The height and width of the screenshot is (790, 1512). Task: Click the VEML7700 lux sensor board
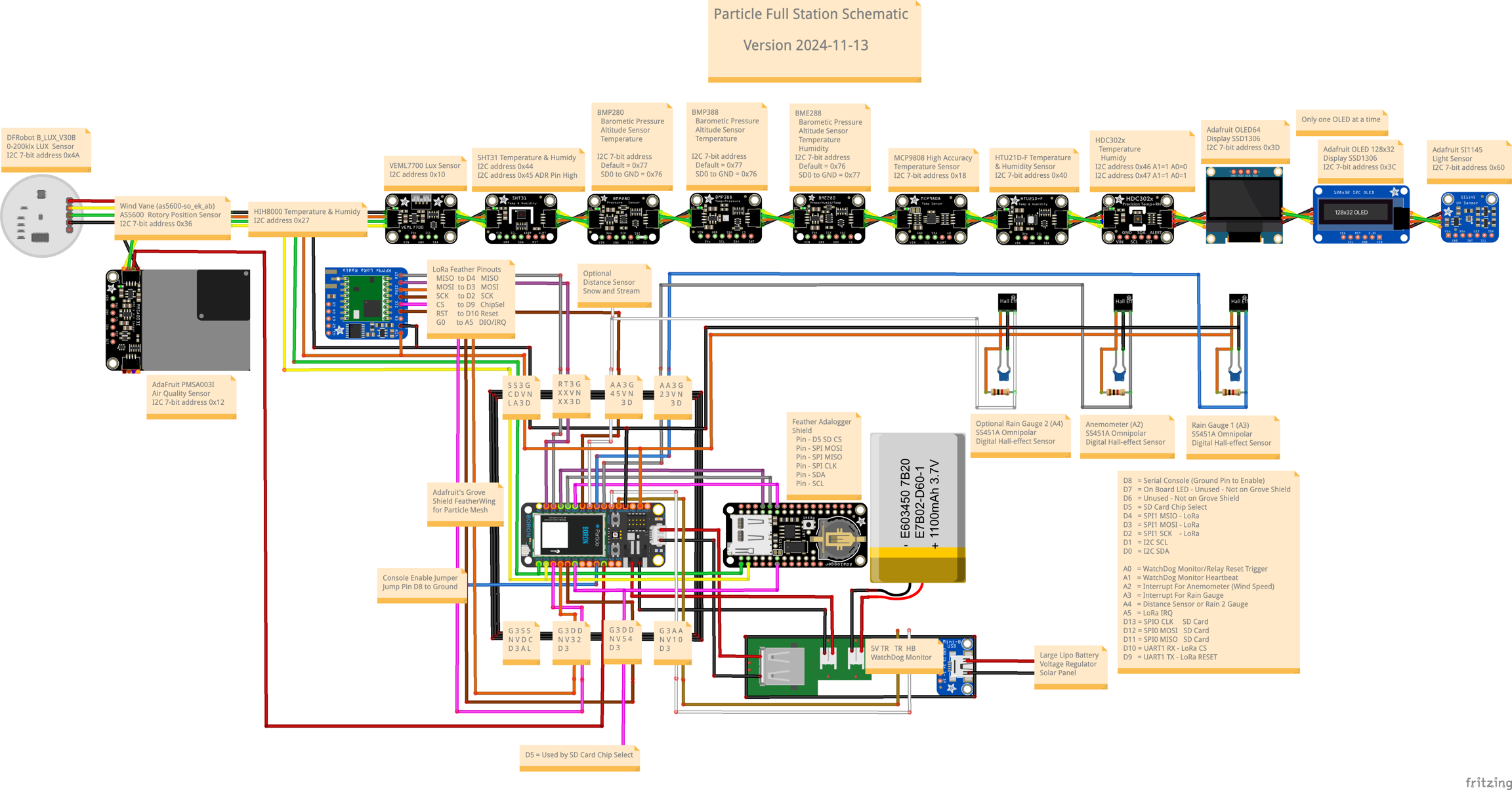421,219
